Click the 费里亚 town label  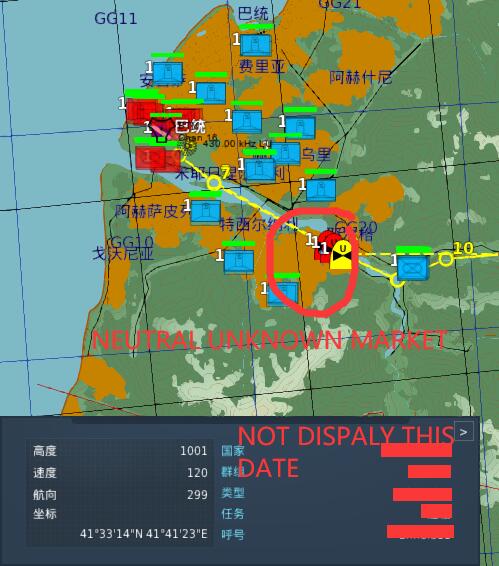(x=262, y=66)
